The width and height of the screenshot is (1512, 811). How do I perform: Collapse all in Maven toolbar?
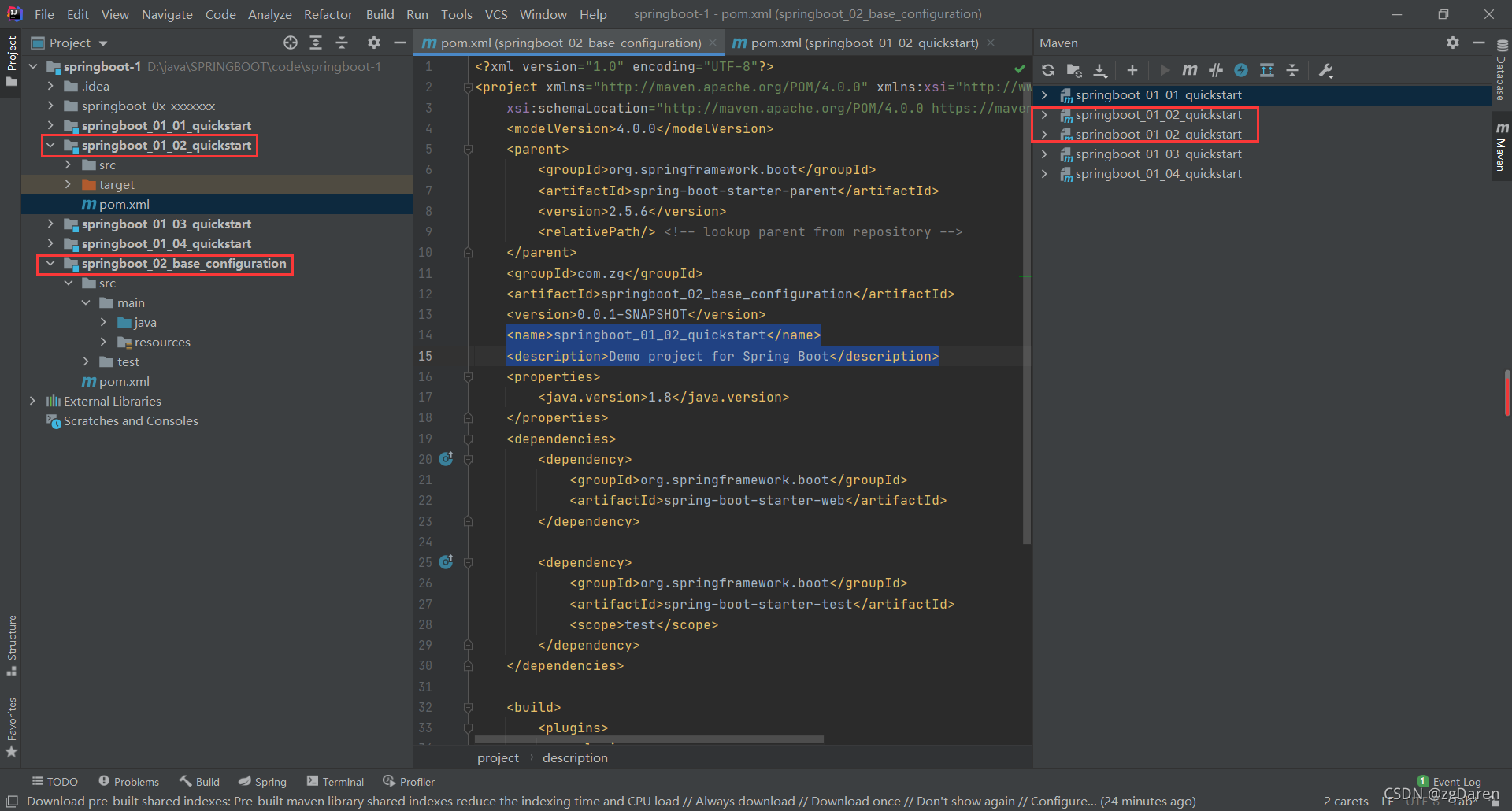tap(1292, 71)
